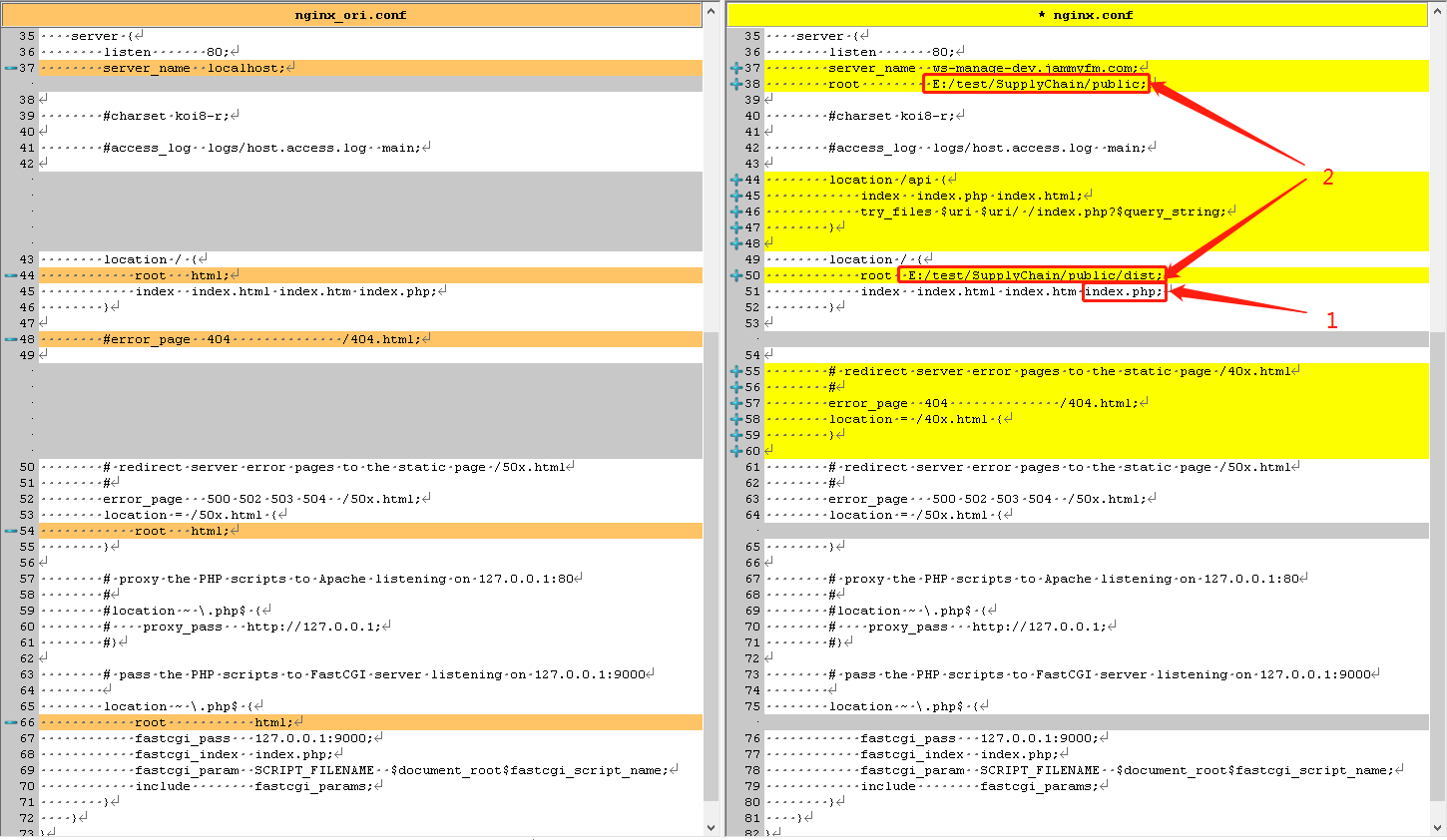The image size is (1447, 840).
Task: Click the plus marker at right line 38
Action: tap(736, 84)
